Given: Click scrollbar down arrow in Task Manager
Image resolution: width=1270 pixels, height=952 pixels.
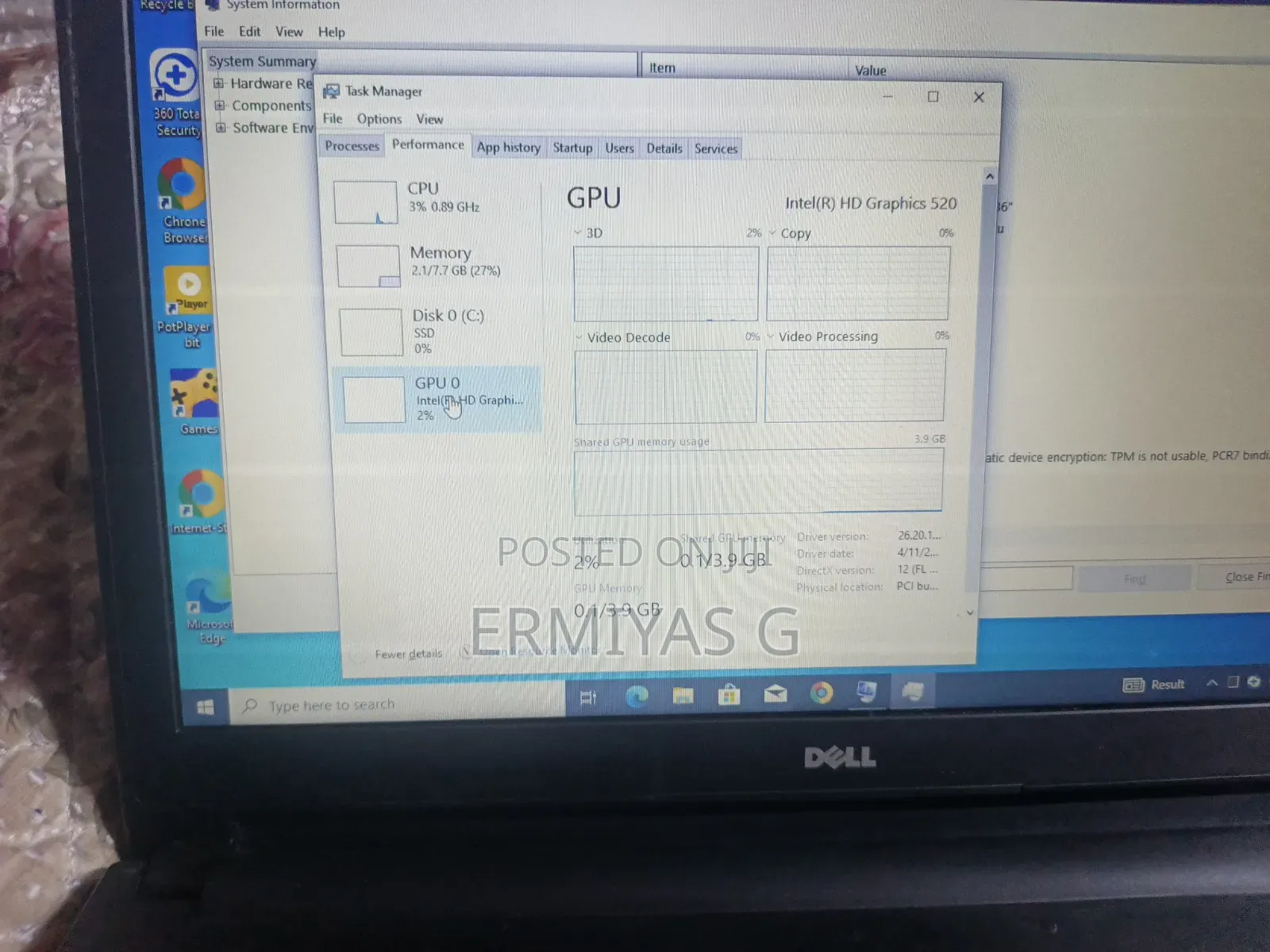Looking at the screenshot, I should (x=970, y=612).
